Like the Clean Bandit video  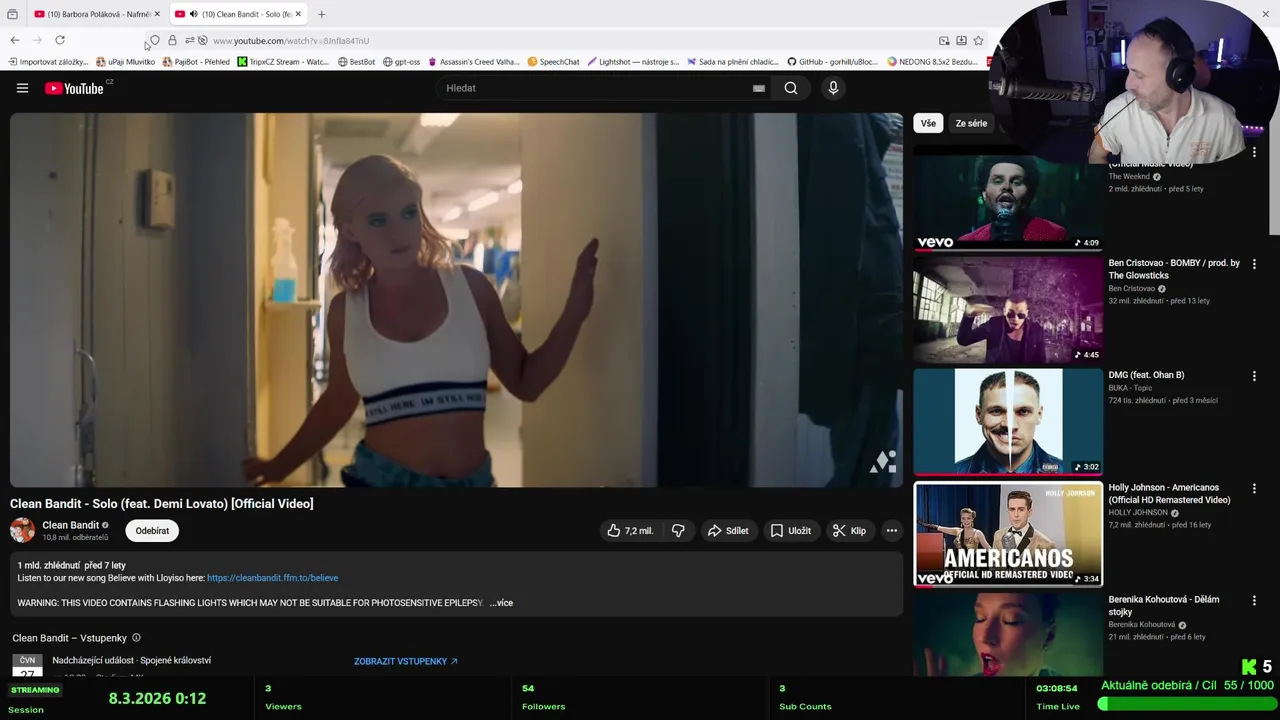[630, 531]
